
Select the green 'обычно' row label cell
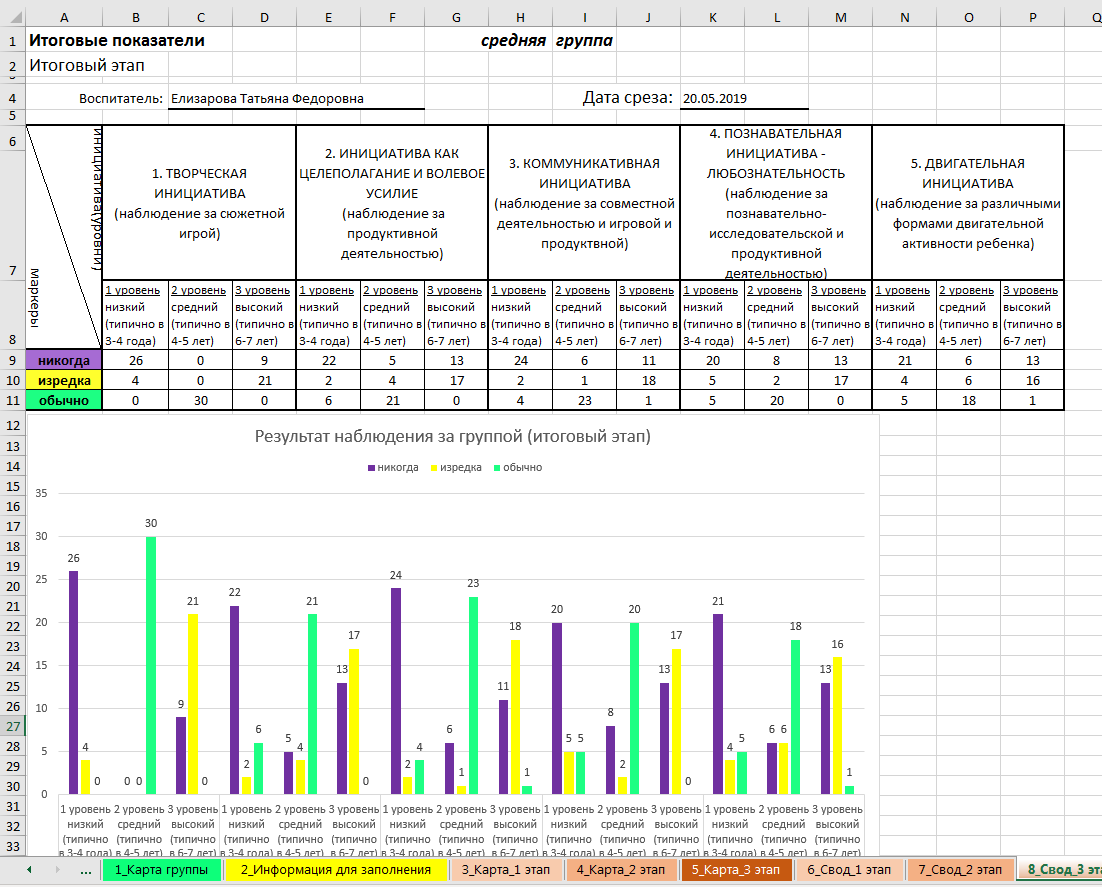point(64,401)
